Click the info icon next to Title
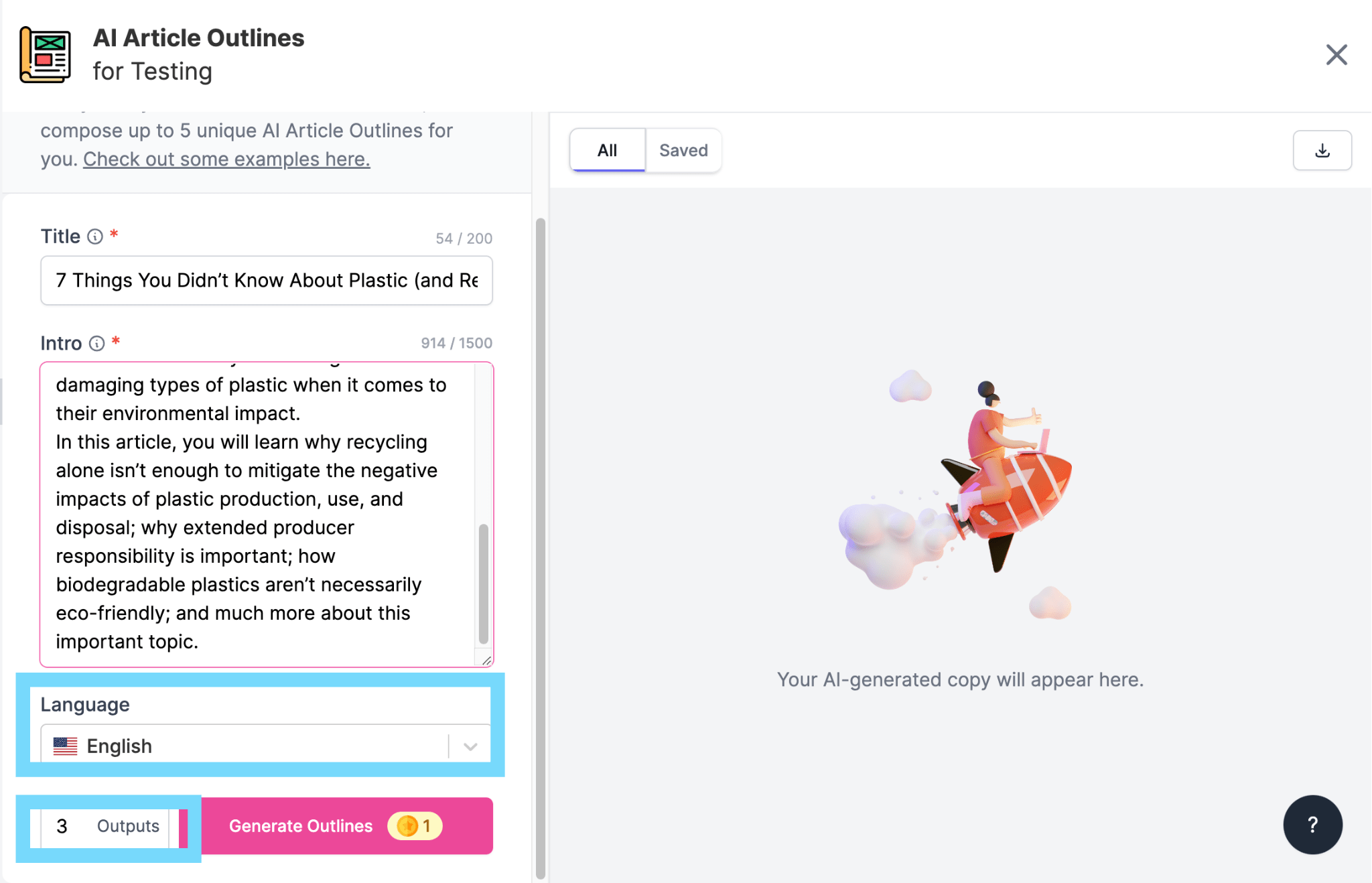1372x883 pixels. click(x=94, y=236)
